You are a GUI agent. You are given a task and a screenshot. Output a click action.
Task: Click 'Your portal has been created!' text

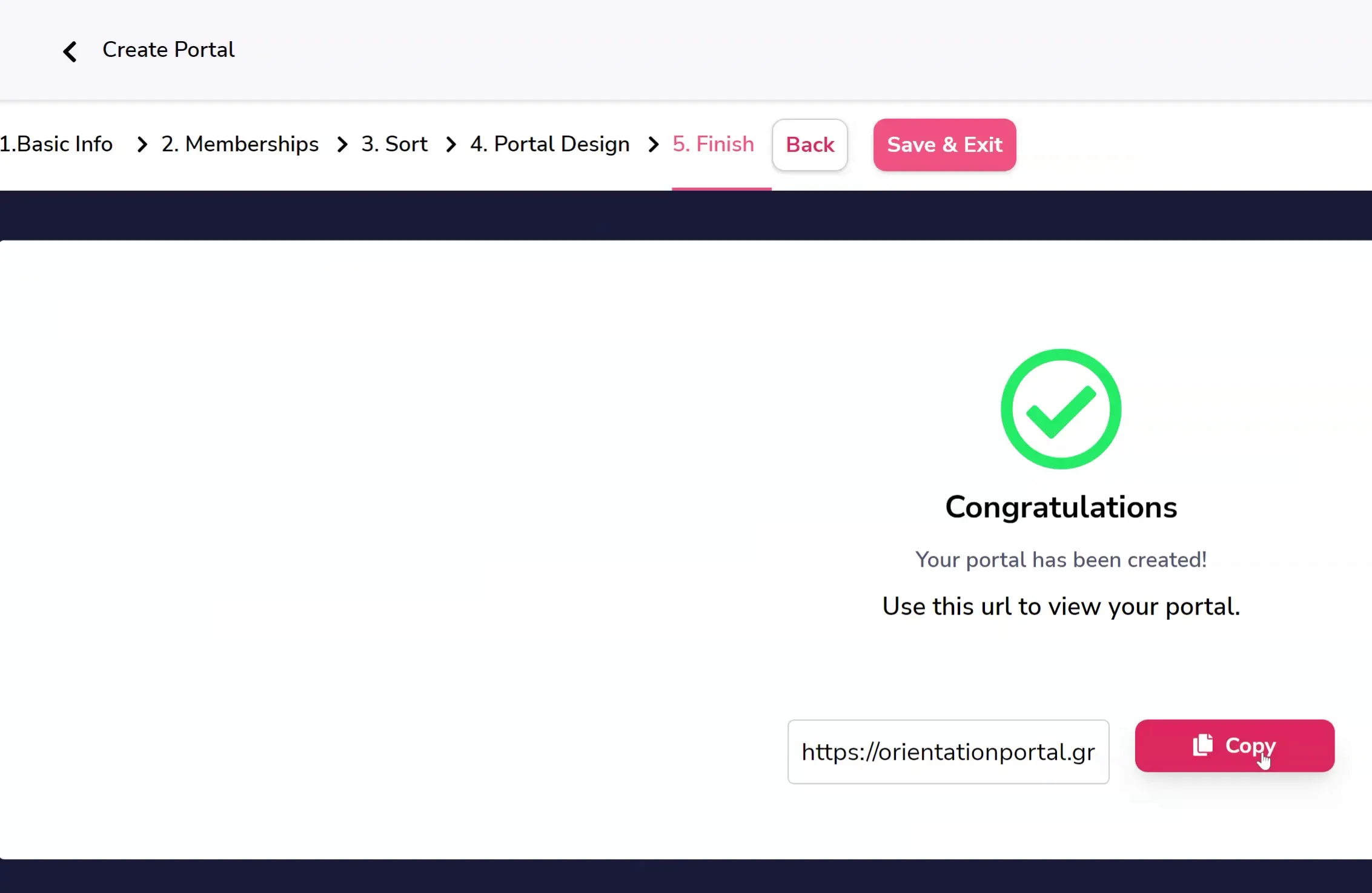pyautogui.click(x=1061, y=559)
